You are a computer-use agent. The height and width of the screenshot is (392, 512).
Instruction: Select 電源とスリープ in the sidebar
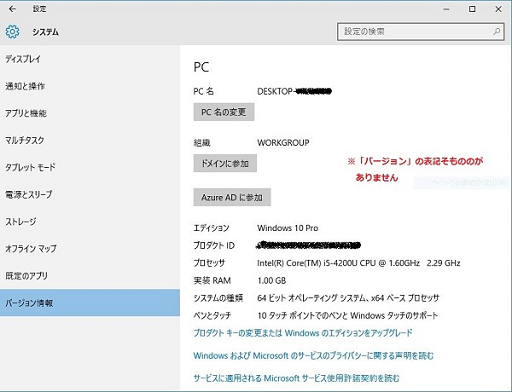90,194
